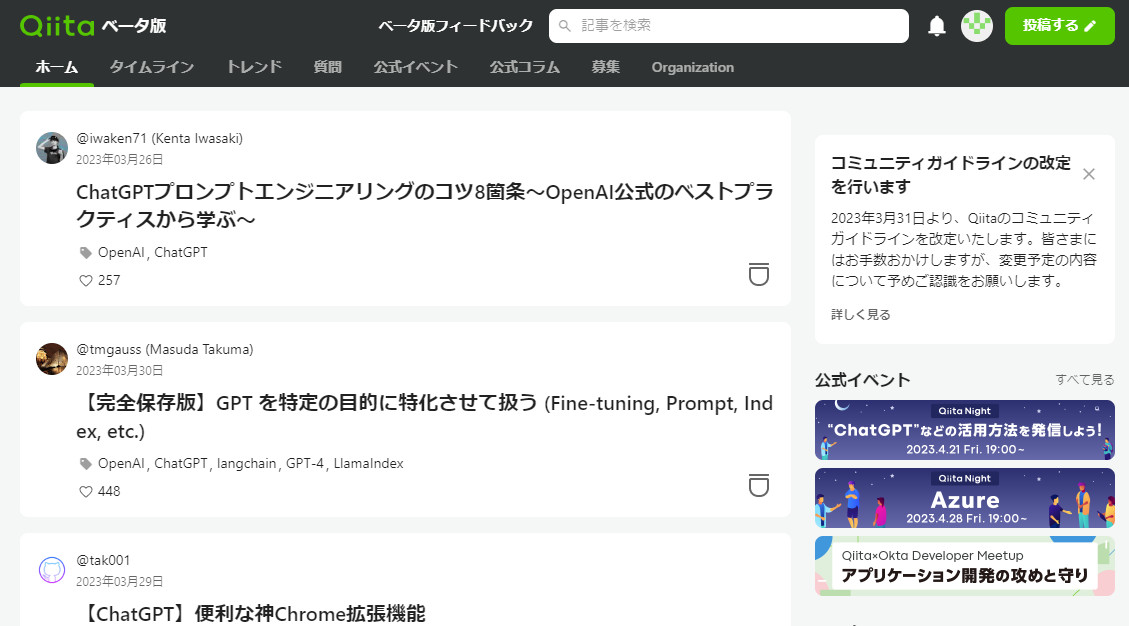Screen dimensions: 1129x626
Task: Select the ホーム tab
Action: 57,67
